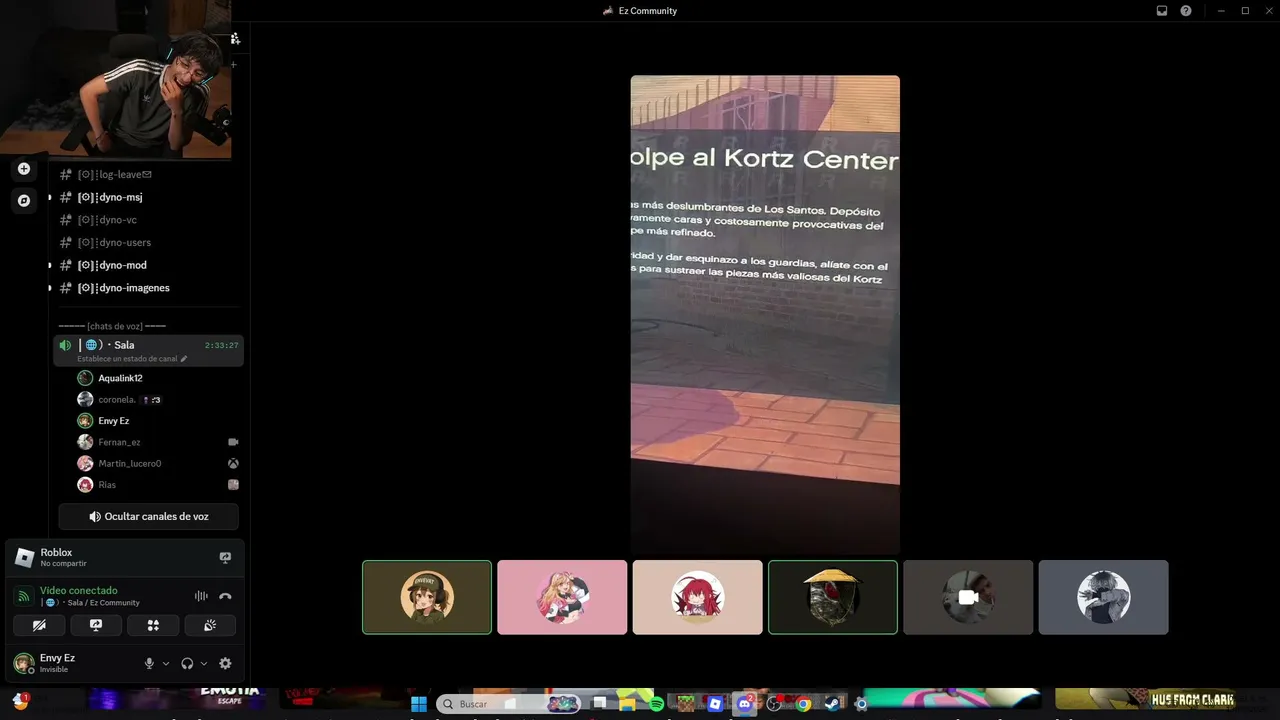The height and width of the screenshot is (720, 1280).
Task: Click Martin_lucero0's Xbox status icon
Action: pyautogui.click(x=233, y=464)
